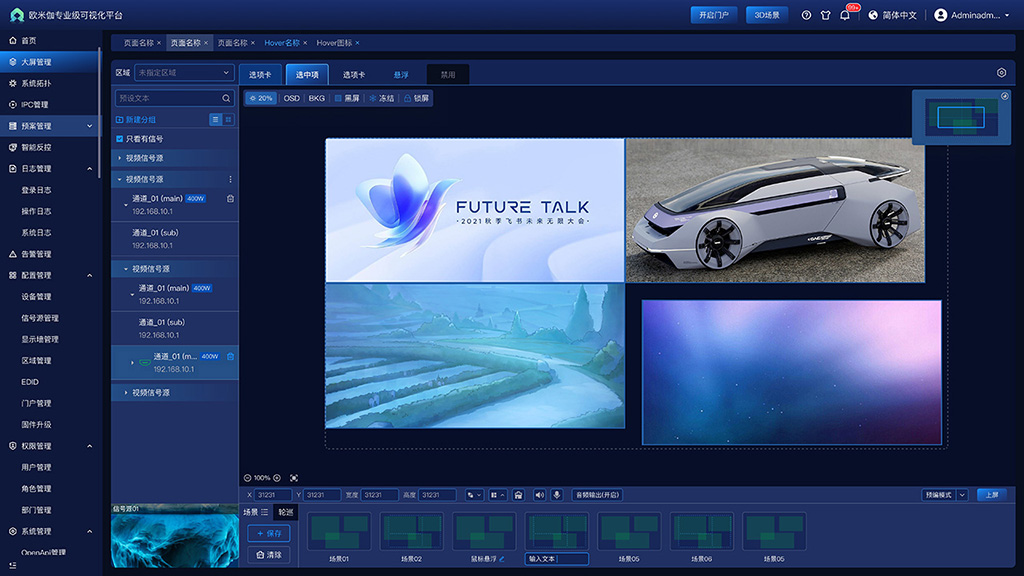Delete first 通道_01 (main) channel
The width and height of the screenshot is (1024, 576).
pos(230,199)
